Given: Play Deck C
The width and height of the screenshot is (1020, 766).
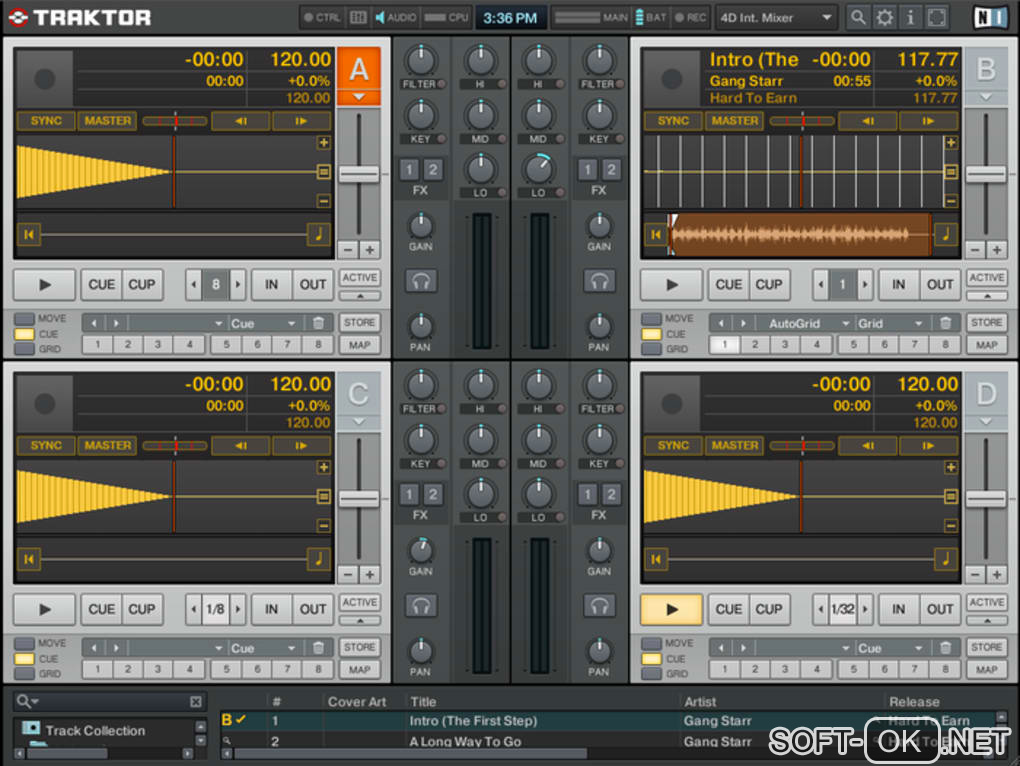Looking at the screenshot, I should (x=44, y=610).
